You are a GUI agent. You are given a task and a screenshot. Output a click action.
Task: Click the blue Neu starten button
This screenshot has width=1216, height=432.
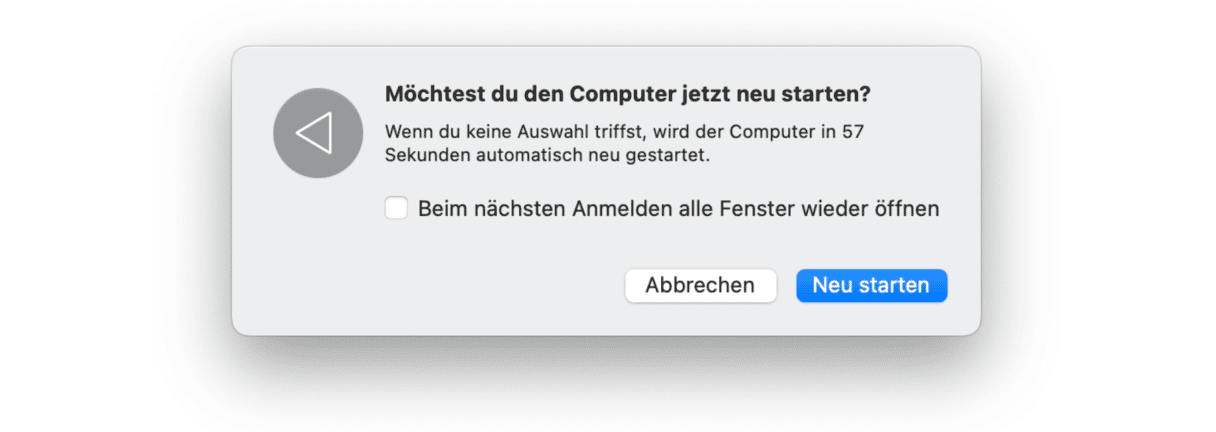(871, 285)
